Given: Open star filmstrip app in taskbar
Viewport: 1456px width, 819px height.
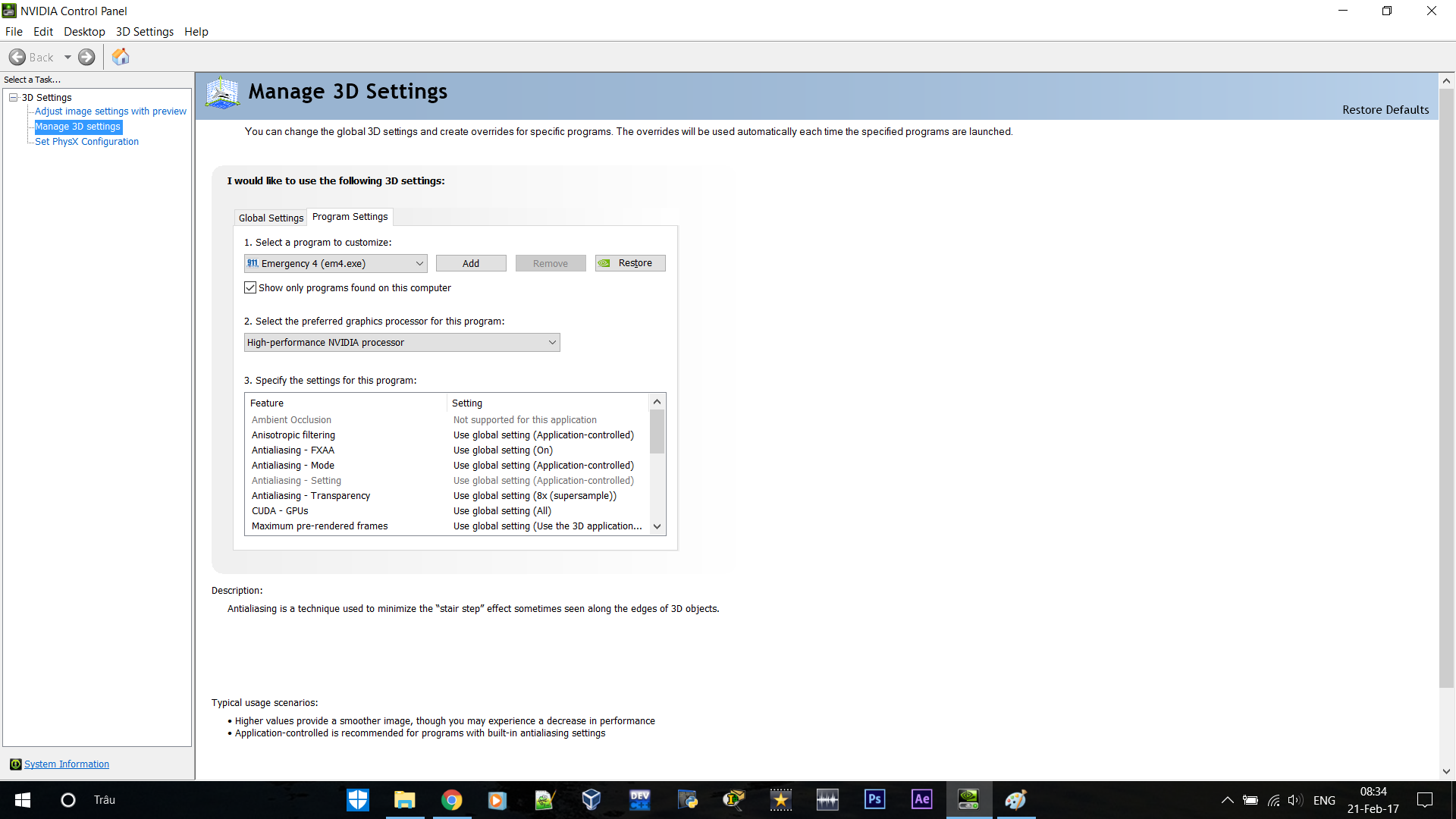Looking at the screenshot, I should tap(781, 800).
